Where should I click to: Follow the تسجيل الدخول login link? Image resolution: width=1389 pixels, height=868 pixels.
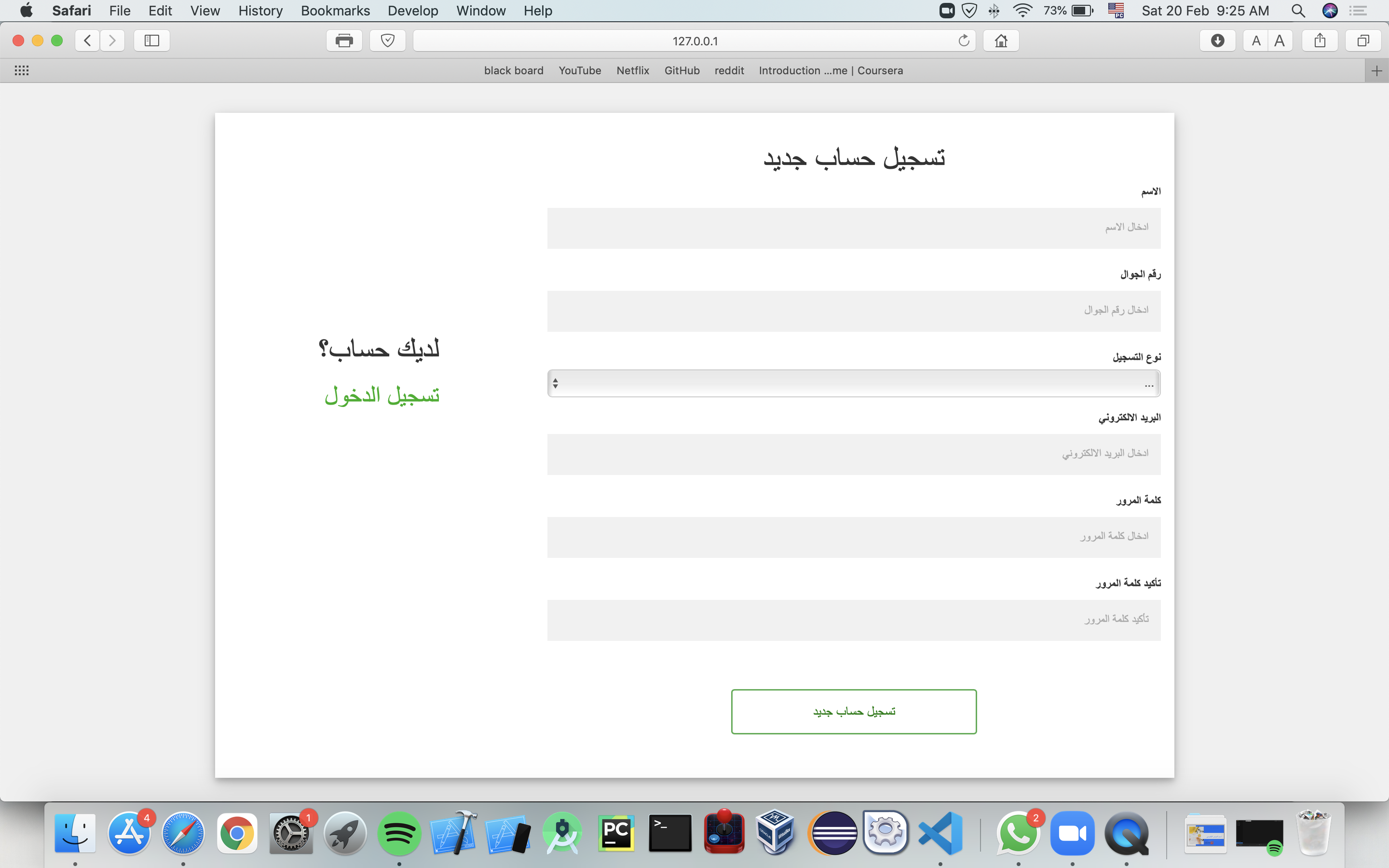pos(381,395)
